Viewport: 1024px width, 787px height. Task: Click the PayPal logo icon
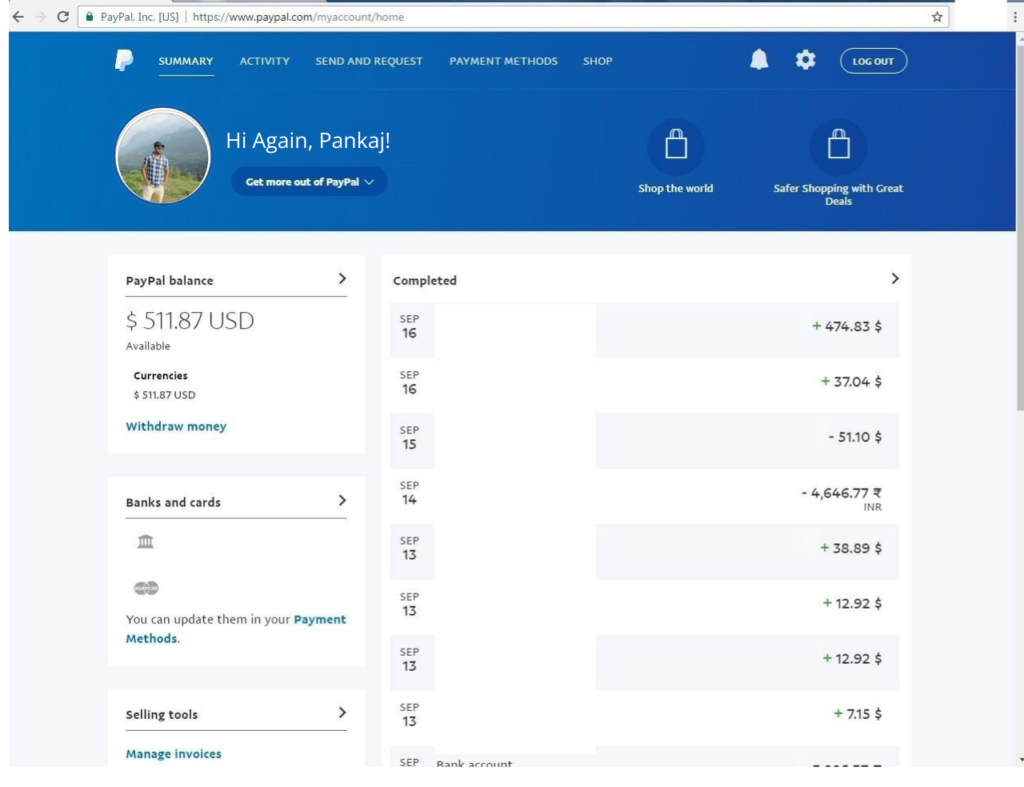pos(124,60)
